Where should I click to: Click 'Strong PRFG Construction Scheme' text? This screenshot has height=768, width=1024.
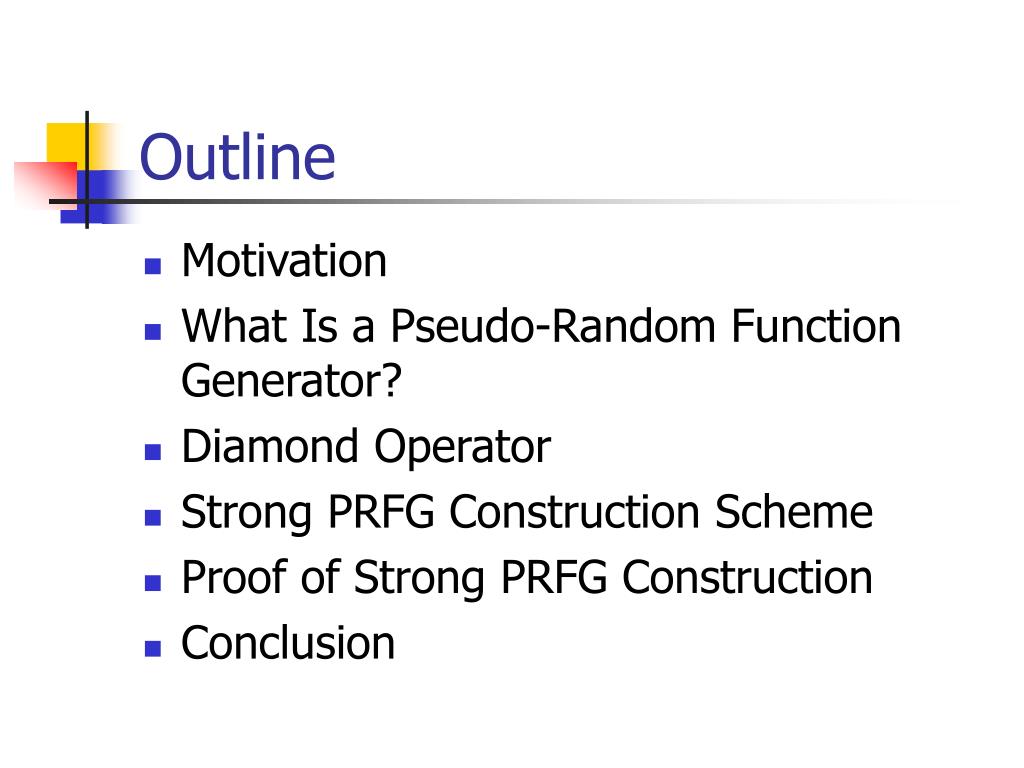click(527, 513)
